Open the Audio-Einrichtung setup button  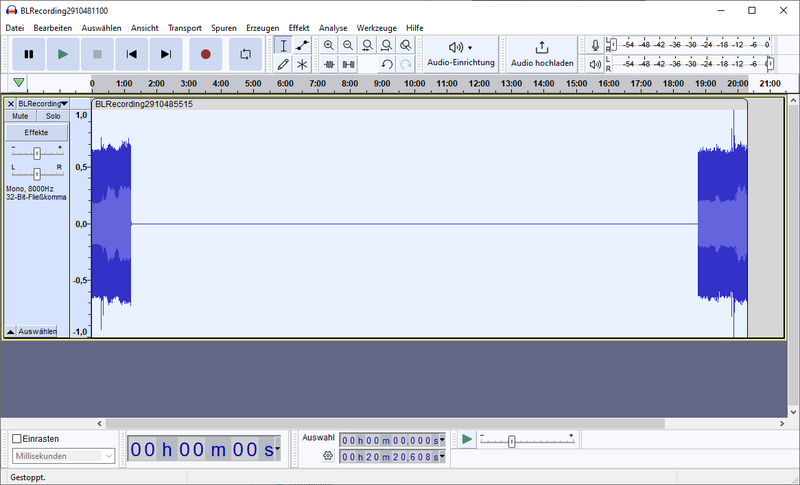coord(461,54)
